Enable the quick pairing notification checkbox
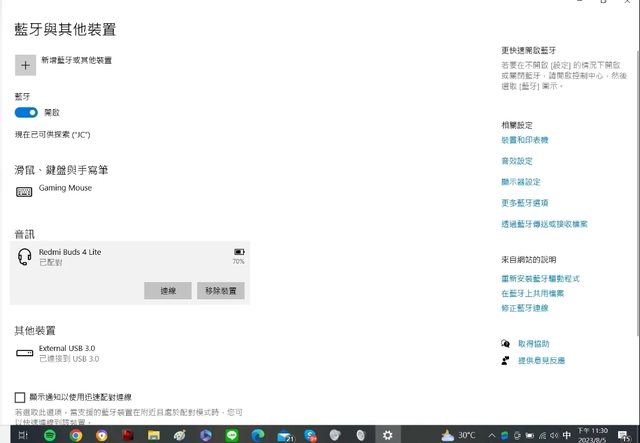Image resolution: width=640 pixels, height=443 pixels. [x=20, y=397]
